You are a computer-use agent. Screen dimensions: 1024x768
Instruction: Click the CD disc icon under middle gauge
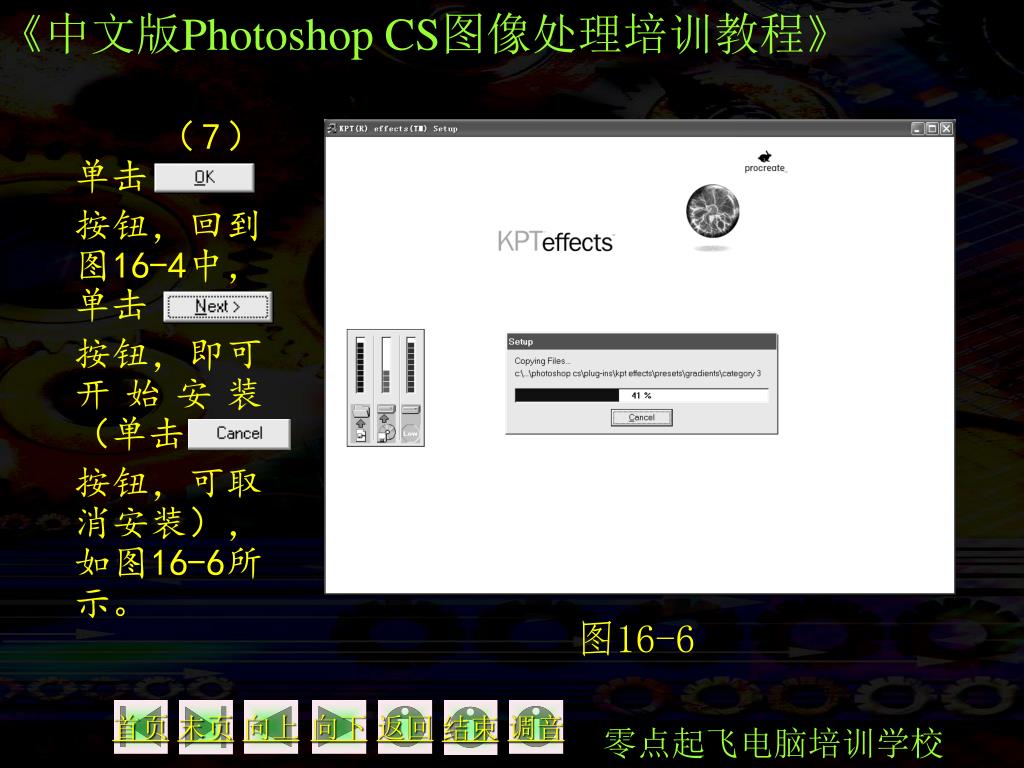pos(387,434)
